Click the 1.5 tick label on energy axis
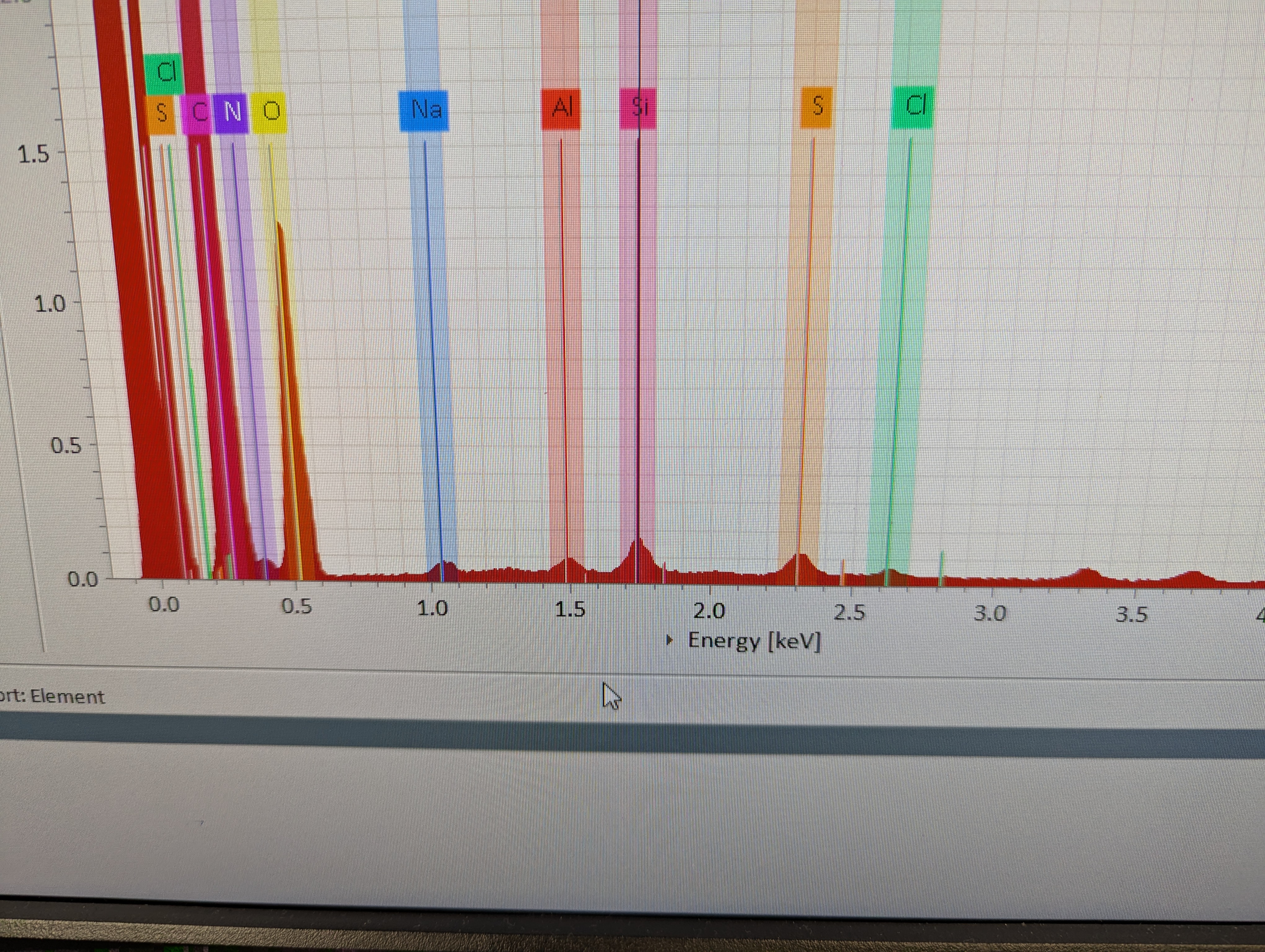 click(570, 610)
